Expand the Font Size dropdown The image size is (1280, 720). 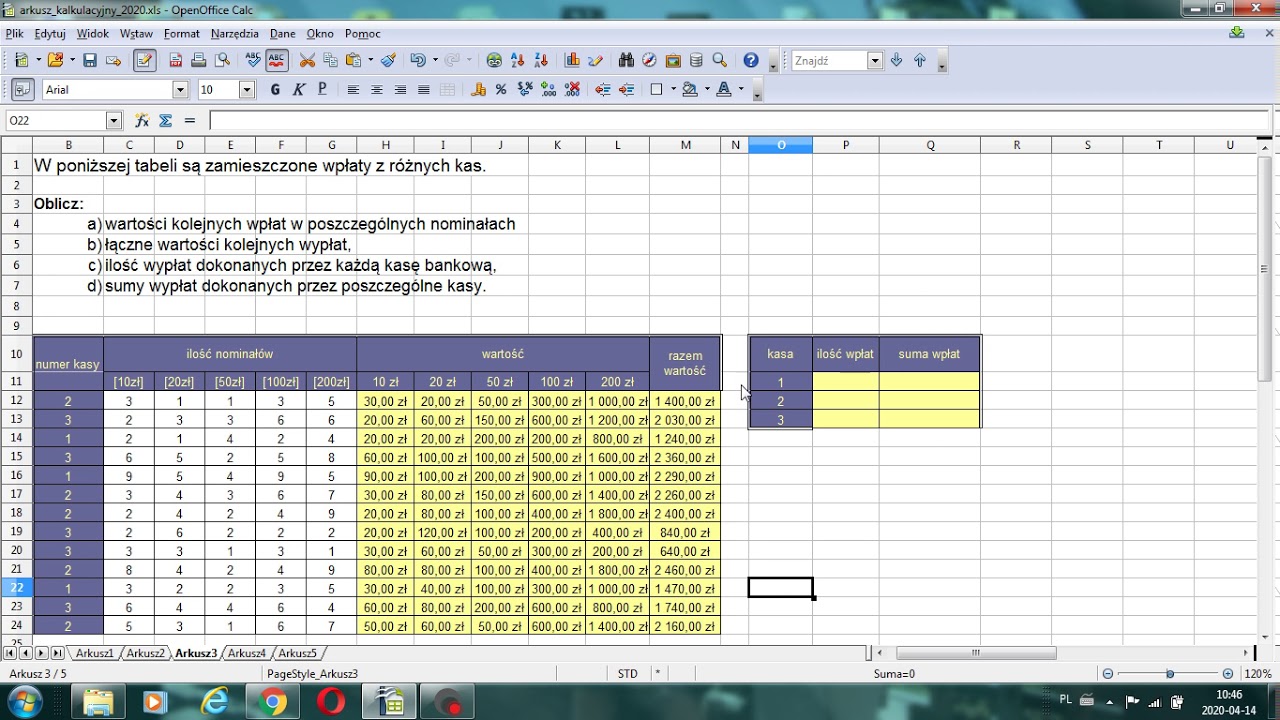pyautogui.click(x=247, y=90)
